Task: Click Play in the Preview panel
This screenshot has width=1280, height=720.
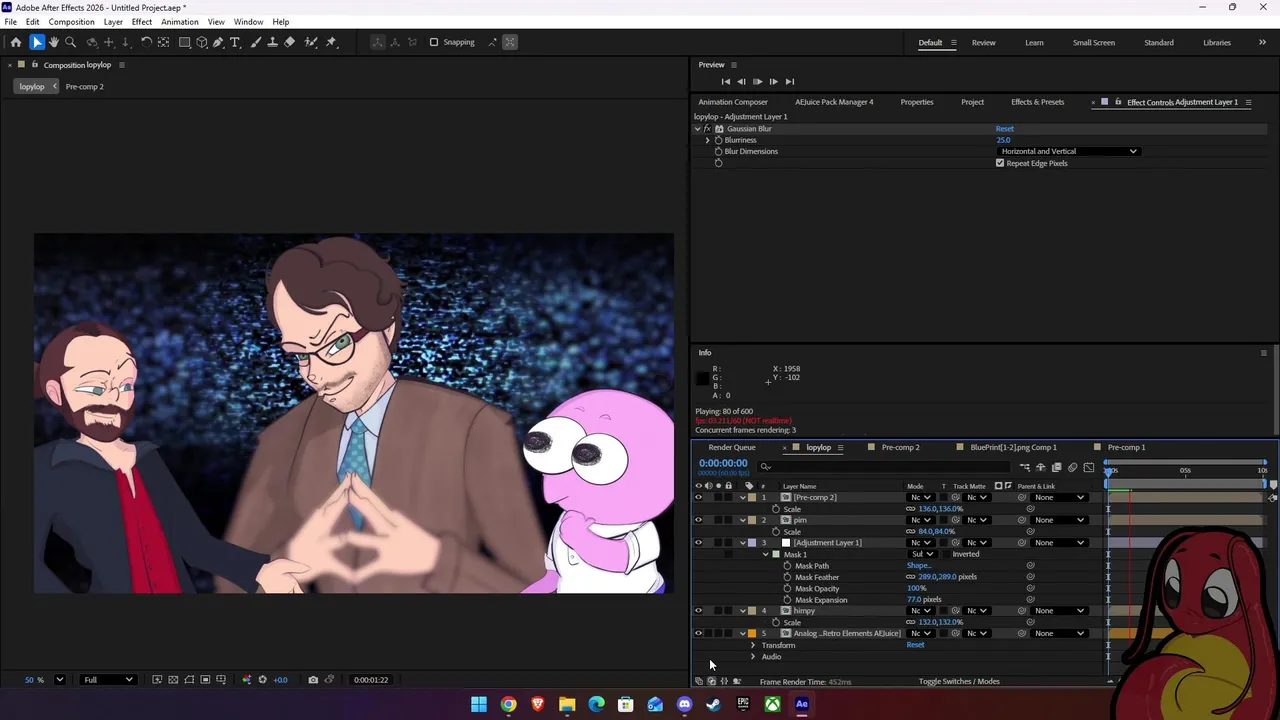Action: pyautogui.click(x=757, y=82)
